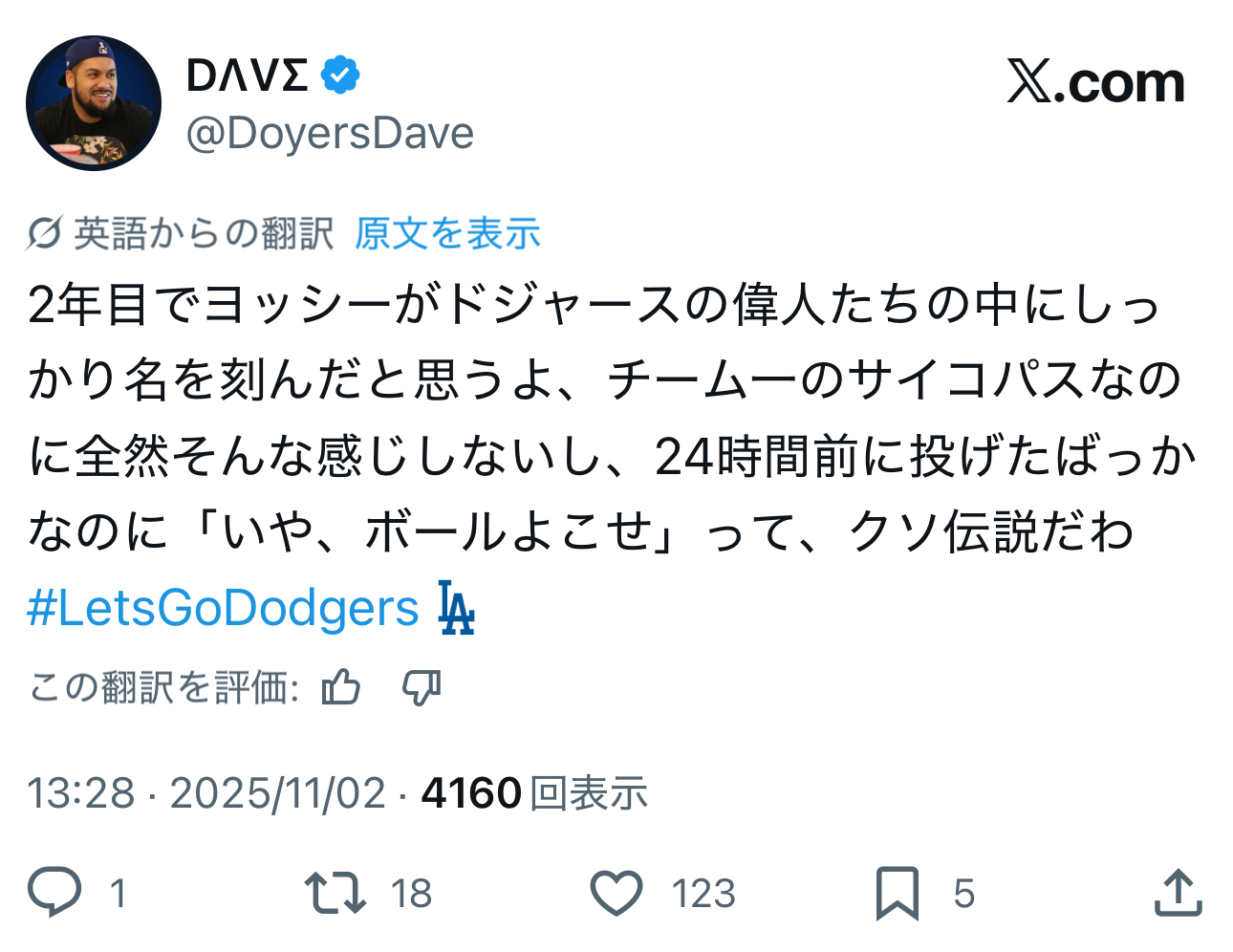The width and height of the screenshot is (1233, 952).
Task: Click the 13:28 post timestamp
Action: coord(81,793)
